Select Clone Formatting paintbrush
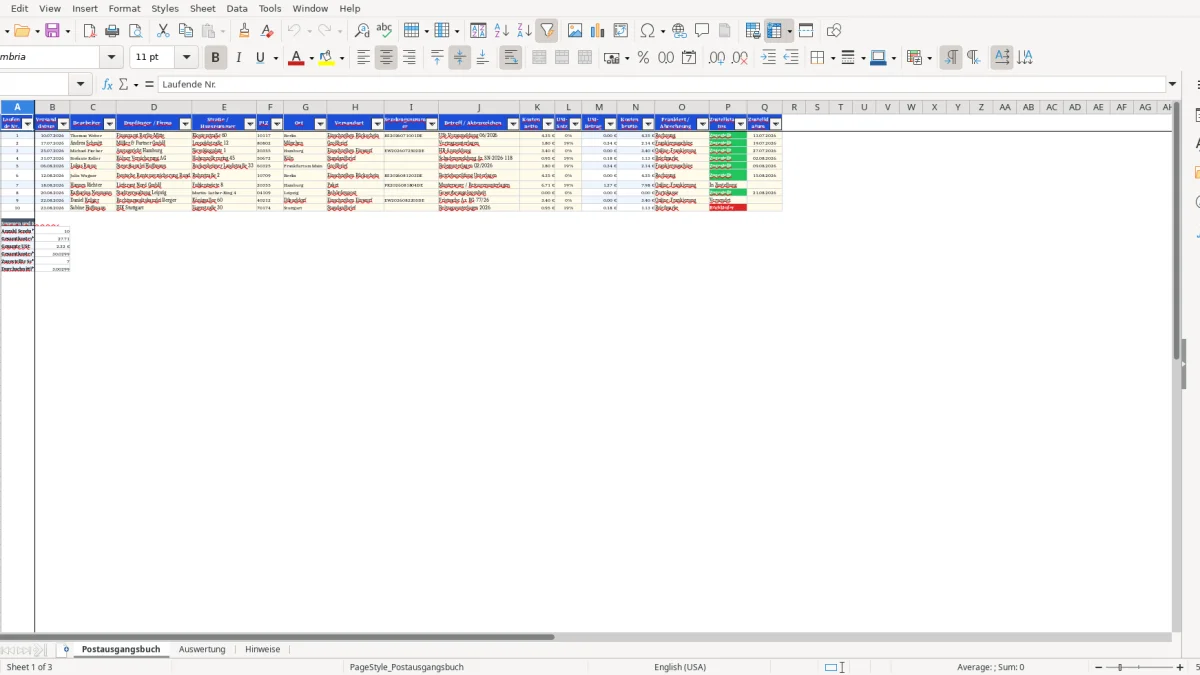 click(x=244, y=31)
